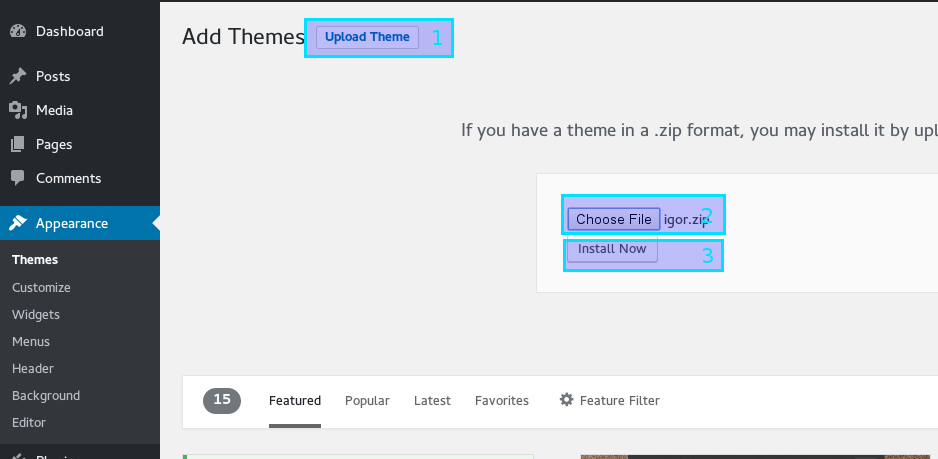This screenshot has width=938, height=459.
Task: Open Customize under Appearance
Action: [41, 287]
